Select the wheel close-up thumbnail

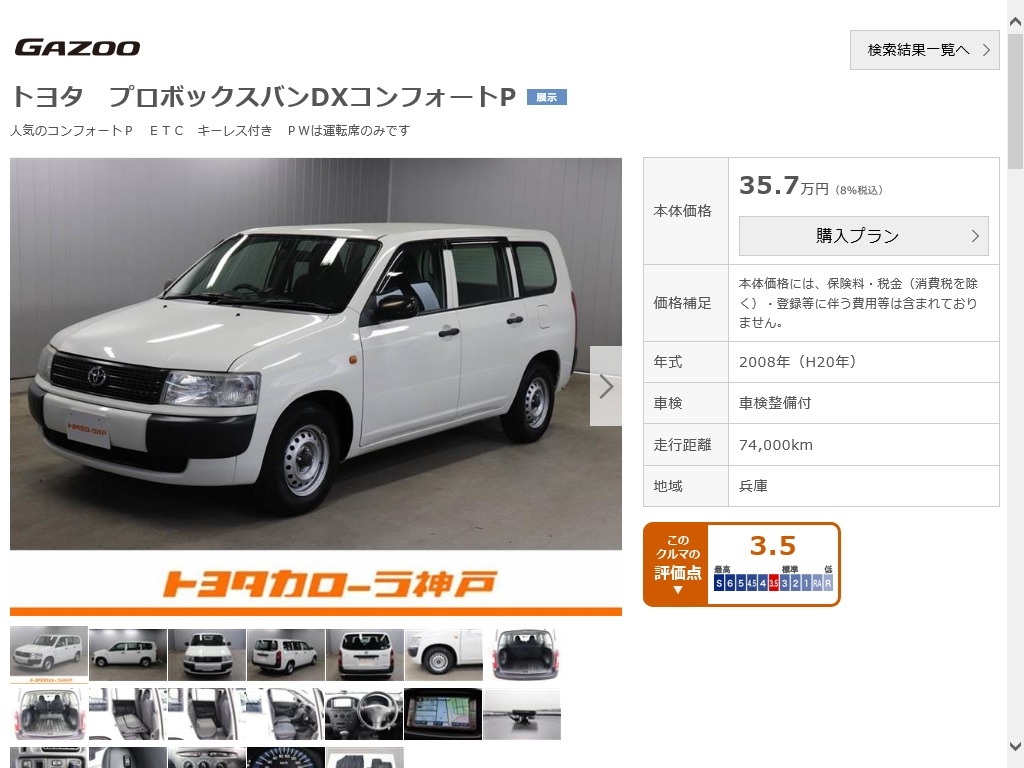(443, 654)
